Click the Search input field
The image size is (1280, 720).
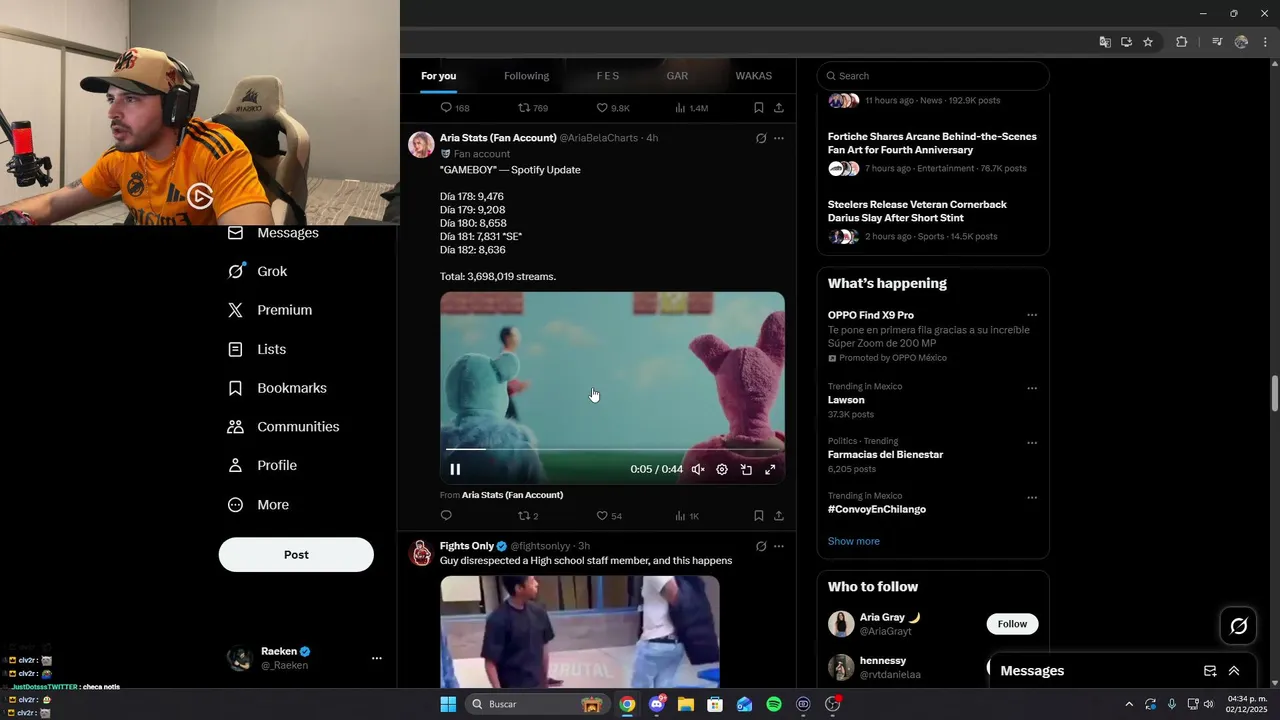pos(933,76)
